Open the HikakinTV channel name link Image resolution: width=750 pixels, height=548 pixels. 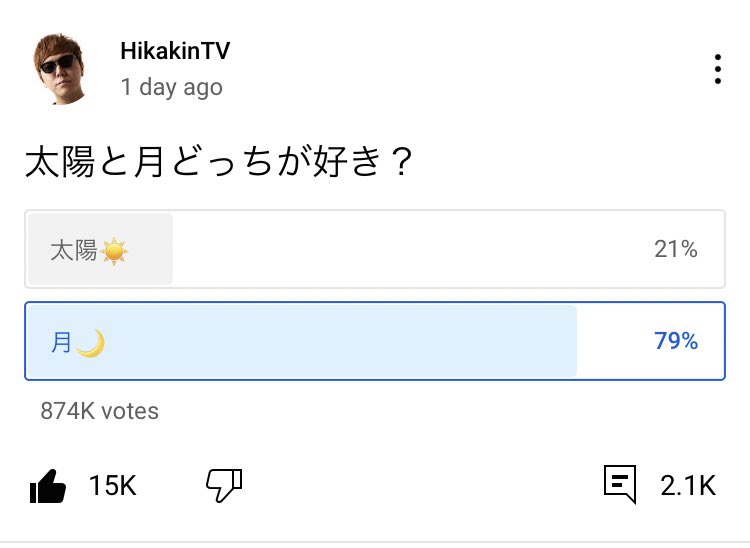(175, 51)
